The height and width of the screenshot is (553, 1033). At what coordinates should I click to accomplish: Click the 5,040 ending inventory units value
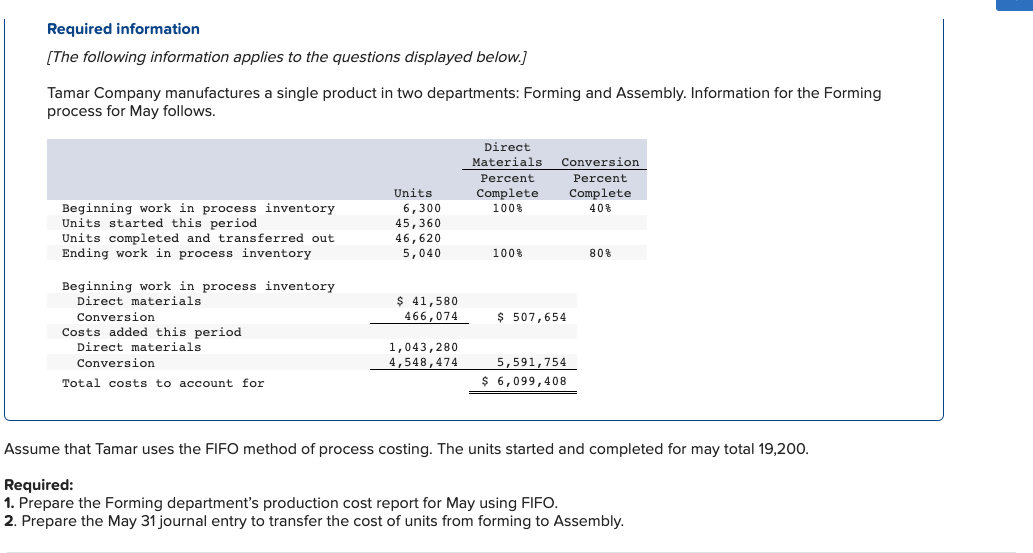tap(422, 253)
